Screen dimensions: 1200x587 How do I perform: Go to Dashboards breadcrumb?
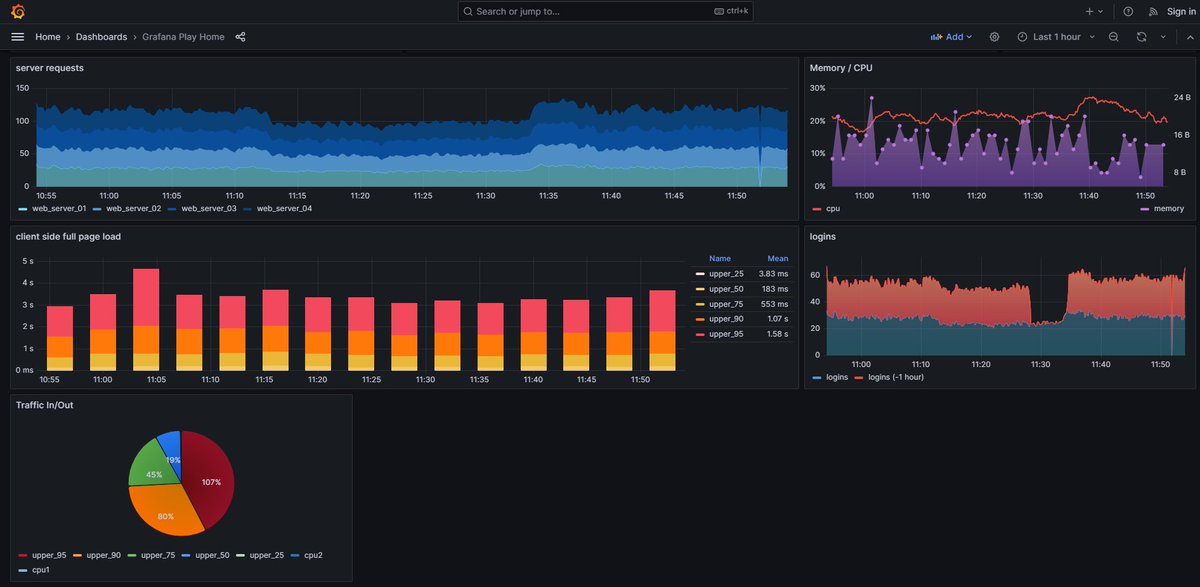point(101,37)
